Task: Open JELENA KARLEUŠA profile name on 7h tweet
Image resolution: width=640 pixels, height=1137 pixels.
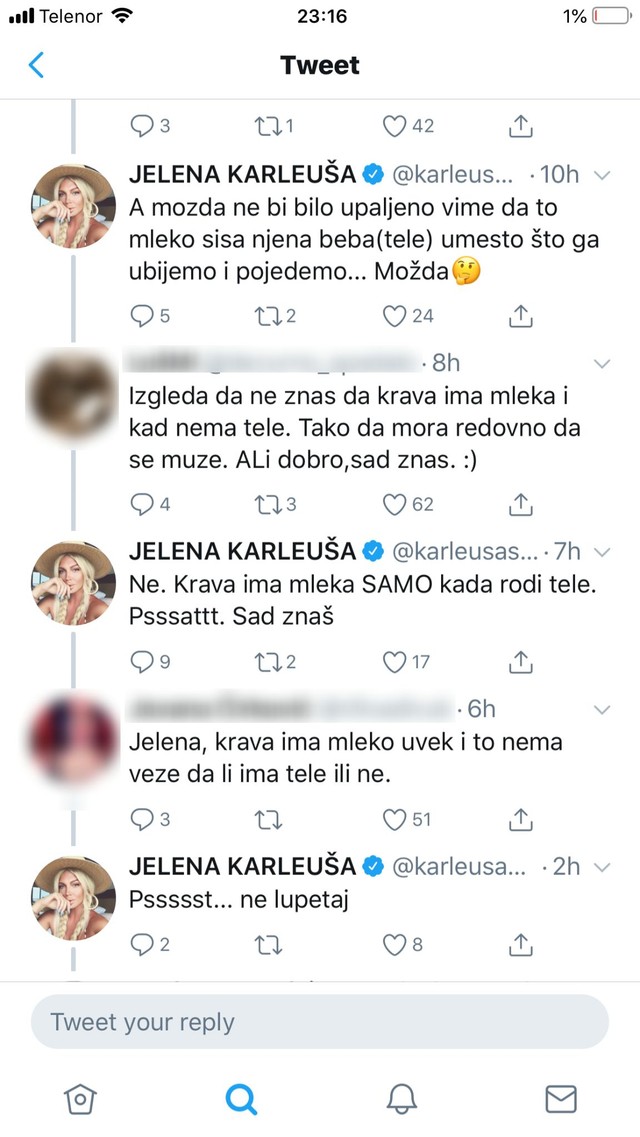Action: click(242, 550)
